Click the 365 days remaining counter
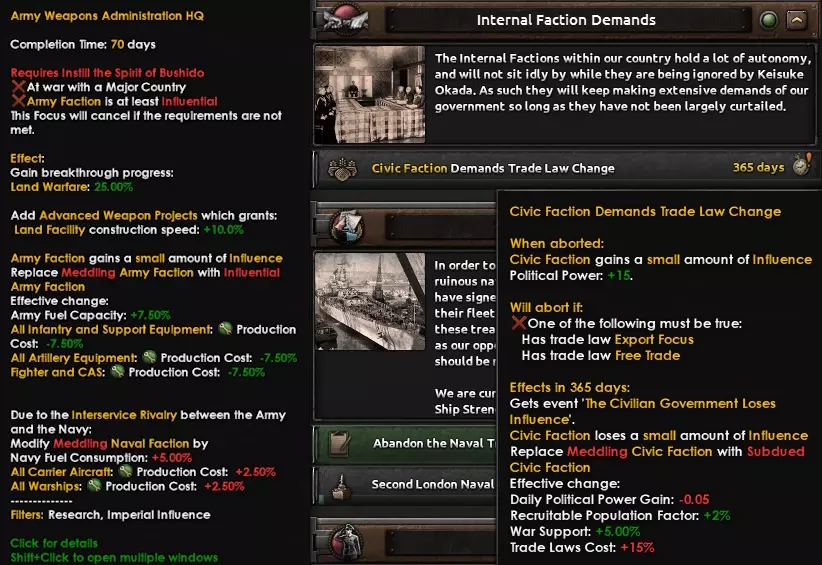This screenshot has height=565, width=822. [x=758, y=167]
